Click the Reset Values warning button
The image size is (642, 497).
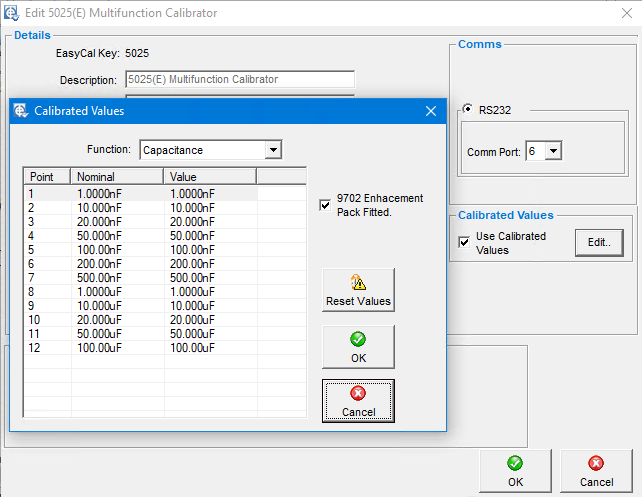pos(358,290)
